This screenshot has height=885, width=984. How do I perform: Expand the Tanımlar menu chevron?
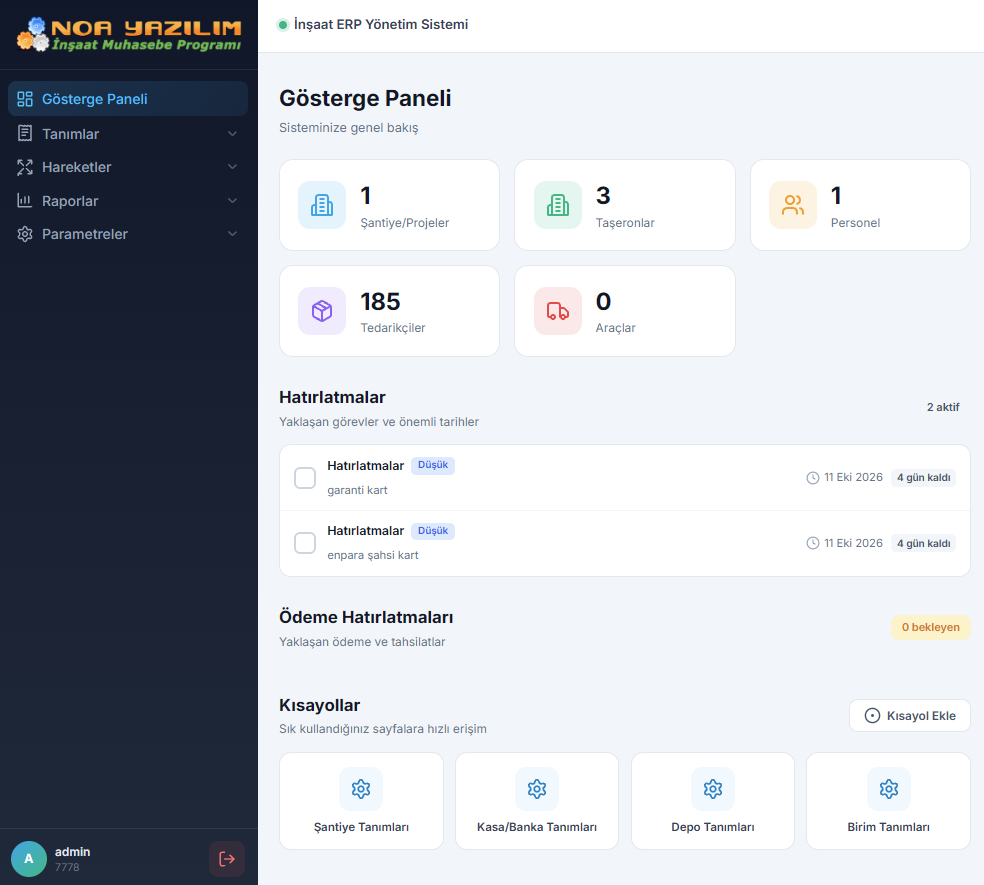tap(232, 134)
